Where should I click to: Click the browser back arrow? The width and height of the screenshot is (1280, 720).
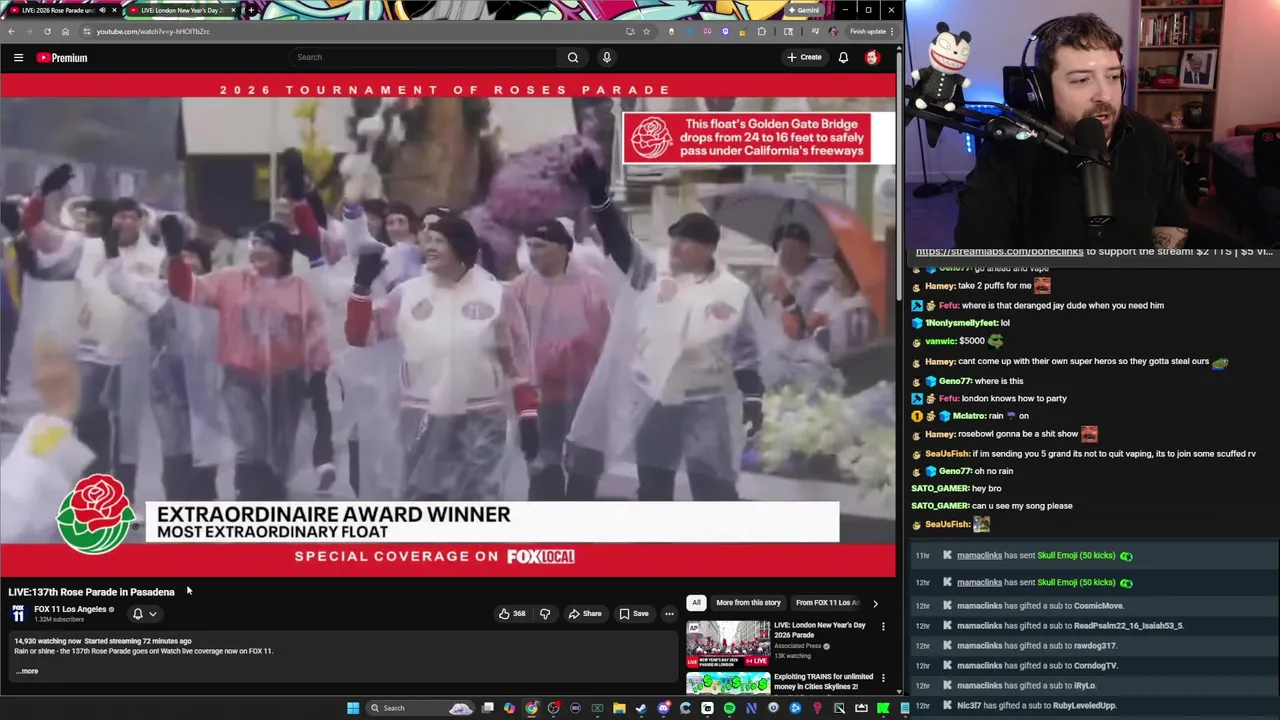(11, 31)
